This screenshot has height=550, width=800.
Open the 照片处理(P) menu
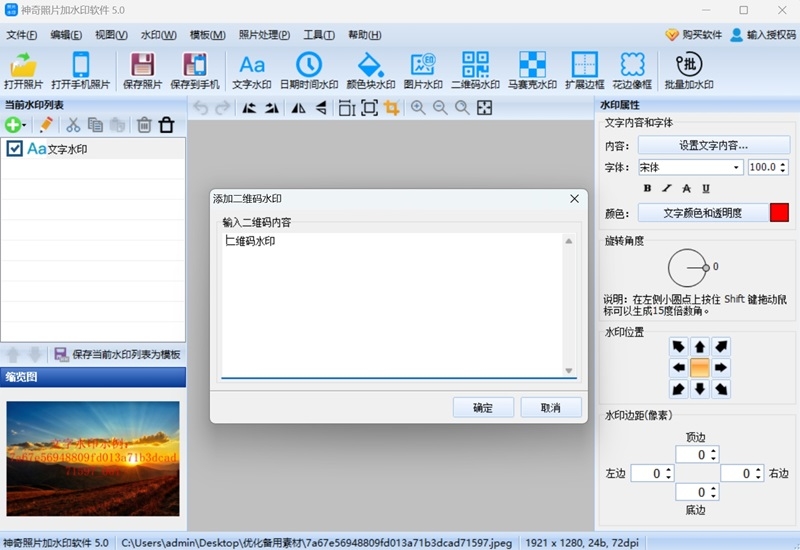pyautogui.click(x=264, y=35)
